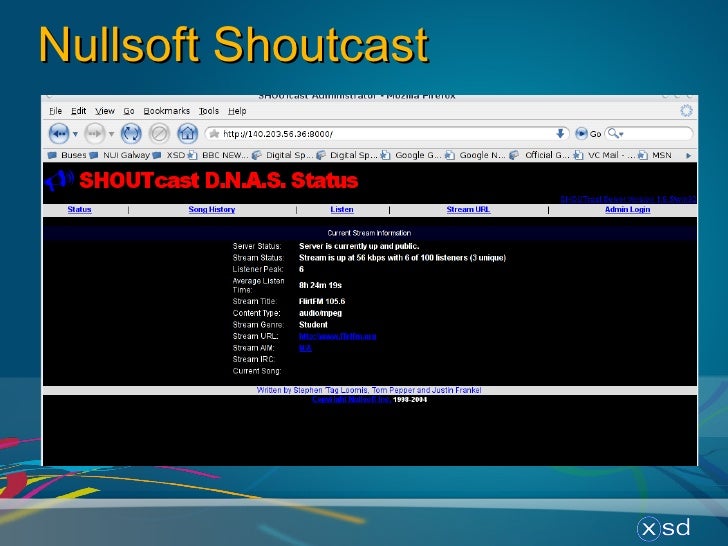Open the Status page link

[79, 209]
